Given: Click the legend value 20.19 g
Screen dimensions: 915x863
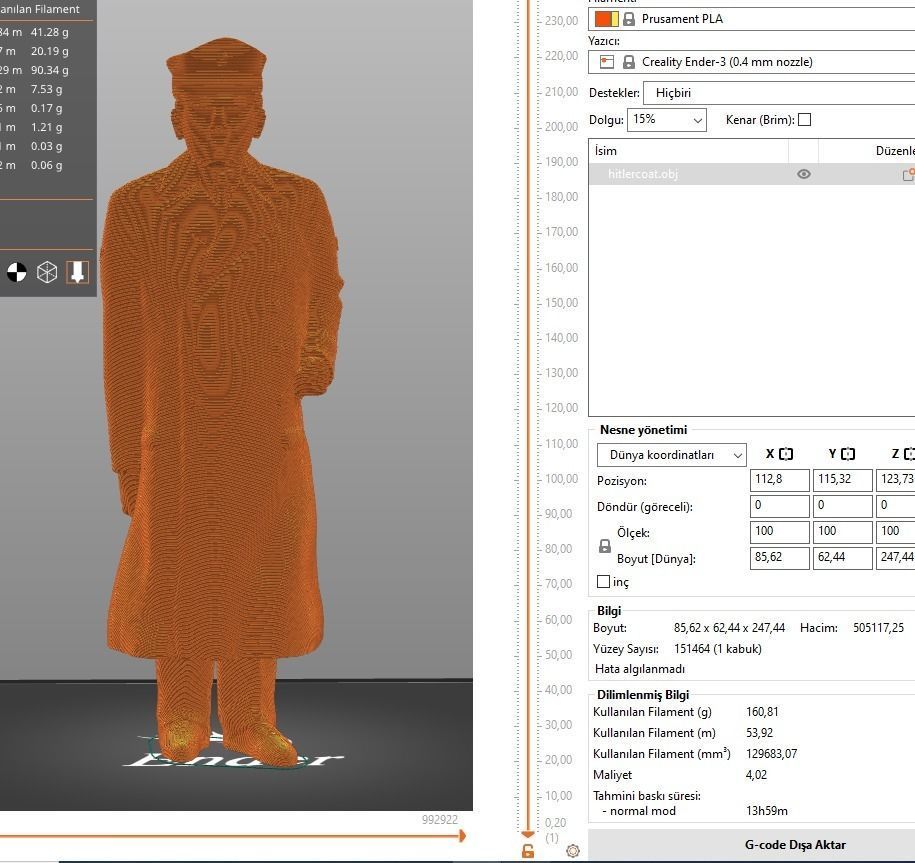Looking at the screenshot, I should (x=50, y=51).
